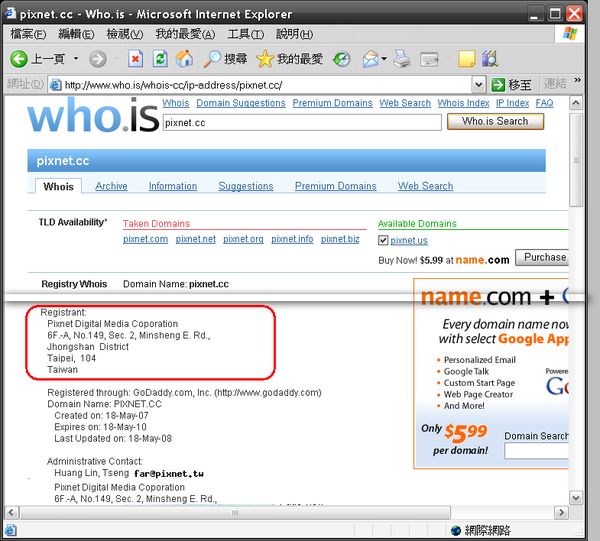The image size is (600, 541).
Task: Click the domain search field containing pixnet.cc
Action: pos(302,122)
